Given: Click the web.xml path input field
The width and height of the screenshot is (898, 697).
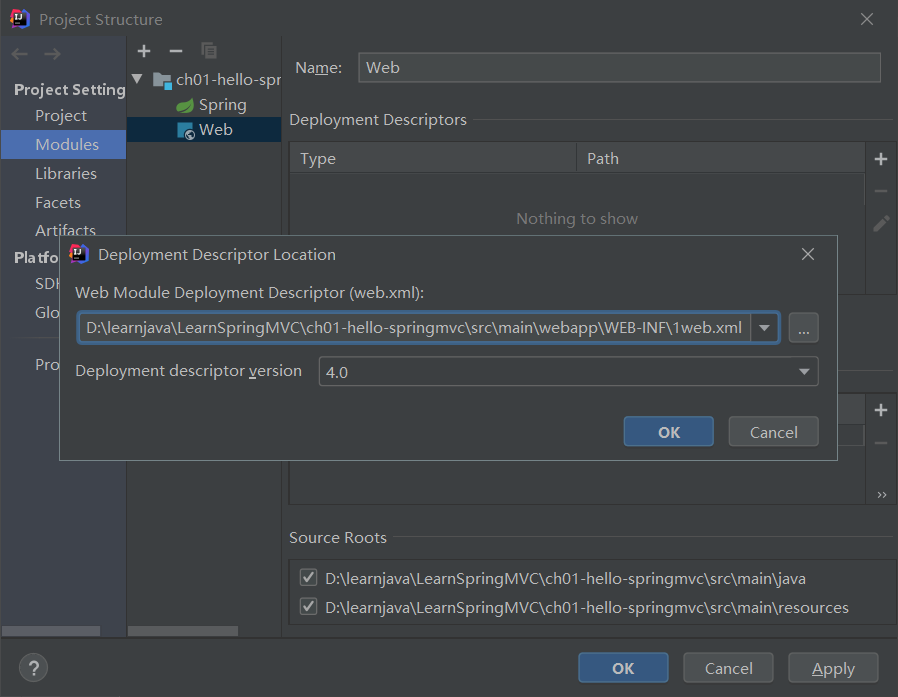Looking at the screenshot, I should coord(415,328).
